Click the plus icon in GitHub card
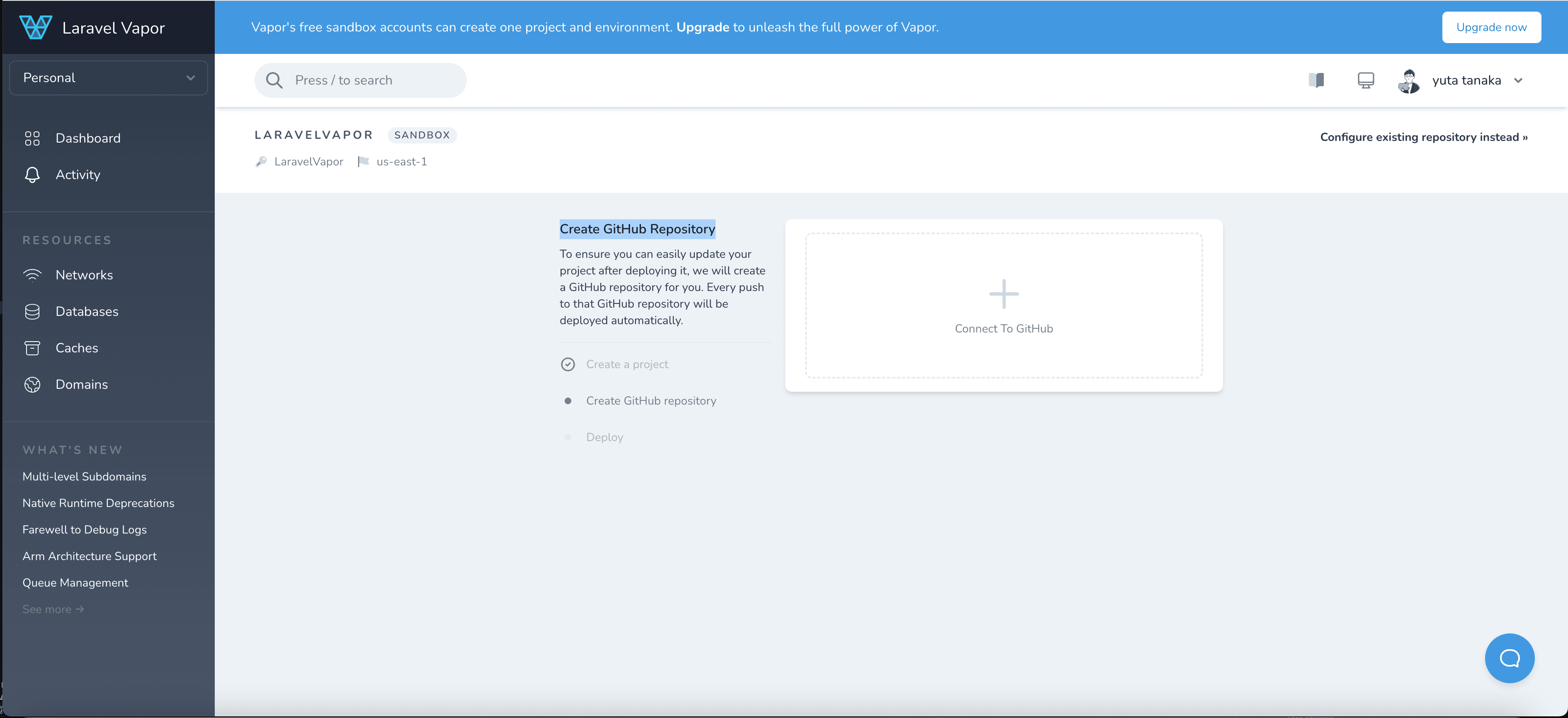The width and height of the screenshot is (1568, 718). click(1004, 294)
